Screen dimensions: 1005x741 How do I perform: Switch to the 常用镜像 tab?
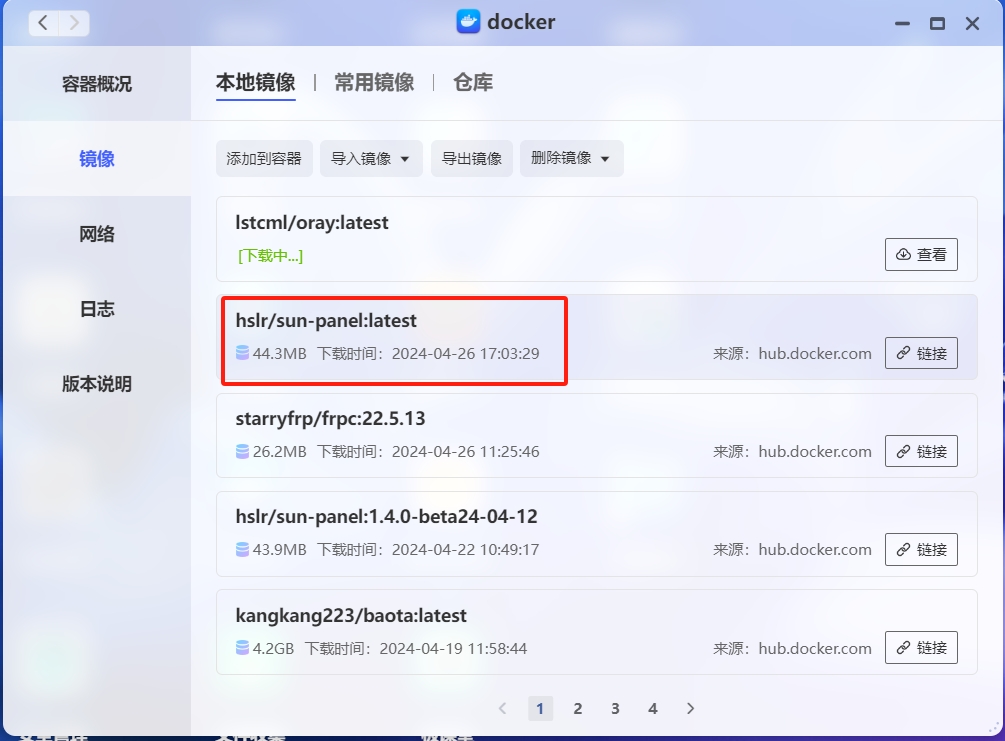[x=374, y=82]
